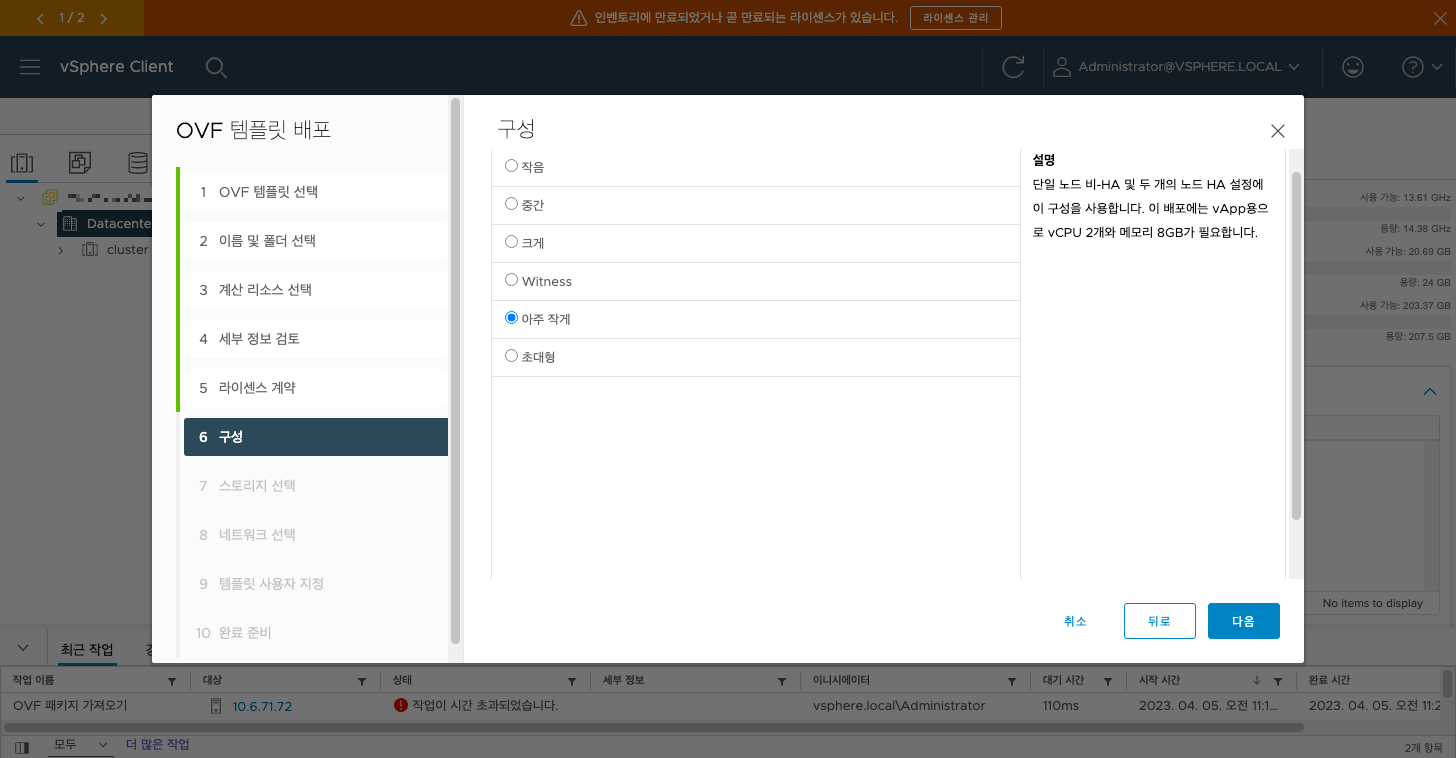Screen dimensions: 1456x758
Task: Select the 작음 configuration option
Action: tap(511, 166)
